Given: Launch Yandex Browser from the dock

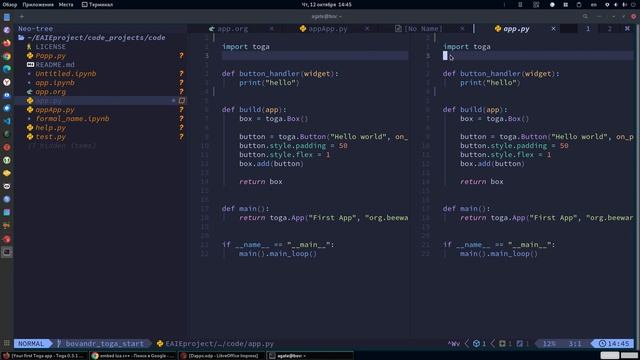Looking at the screenshot, I should tap(7, 82).
